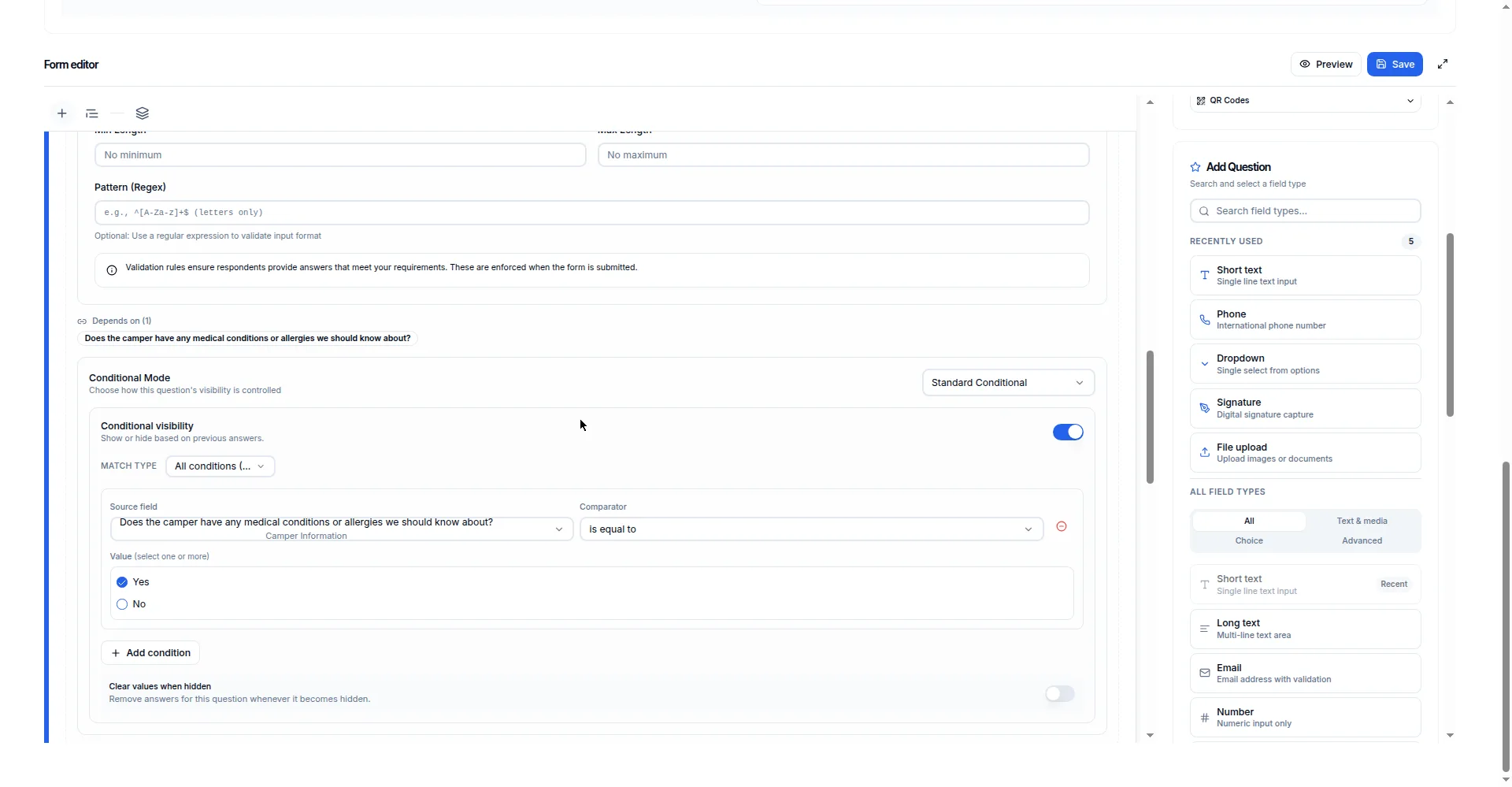The height and width of the screenshot is (787, 1512).
Task: Click the Depends on link icon
Action: 82,321
